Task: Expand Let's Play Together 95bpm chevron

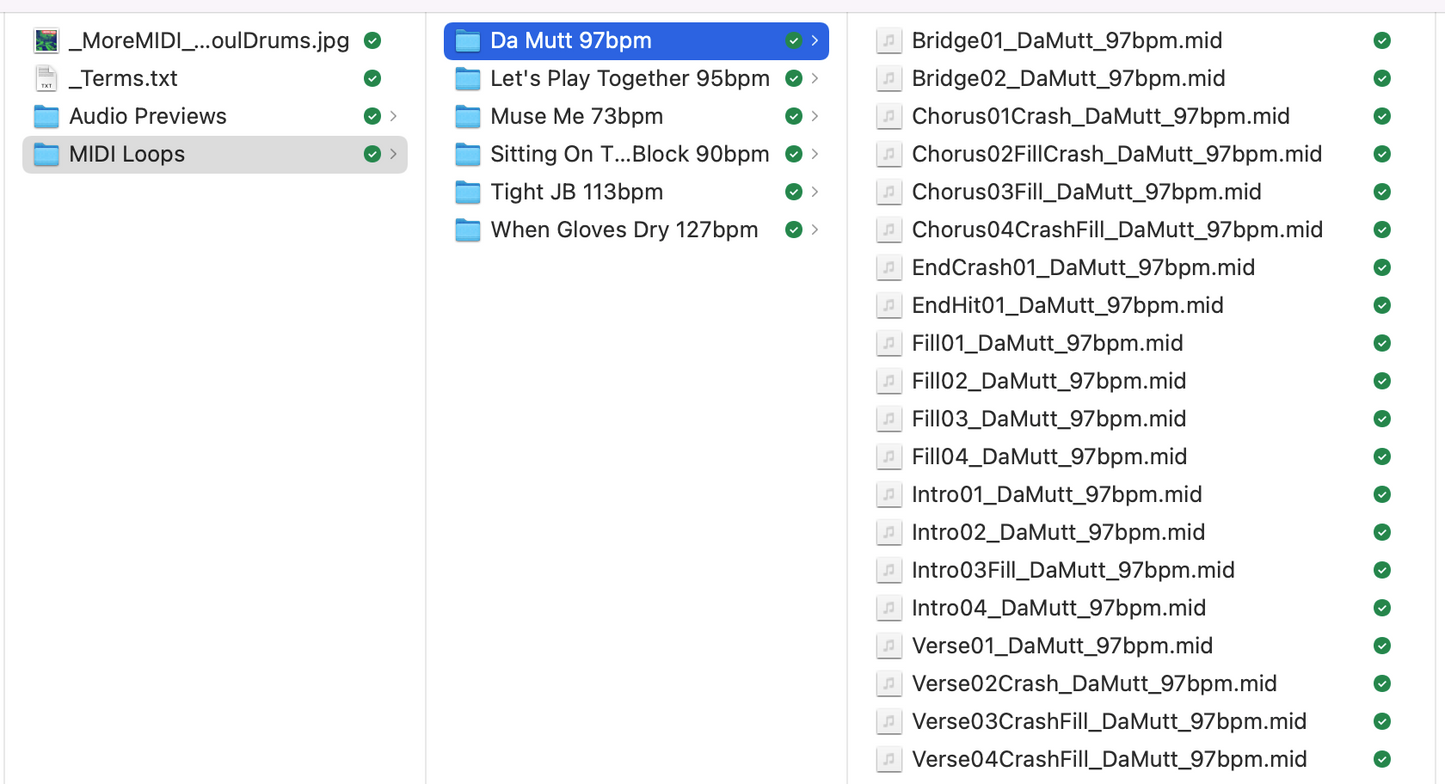Action: click(815, 79)
